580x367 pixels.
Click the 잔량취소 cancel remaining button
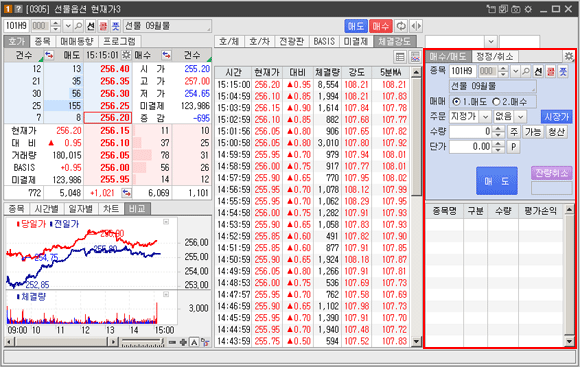[x=552, y=173]
